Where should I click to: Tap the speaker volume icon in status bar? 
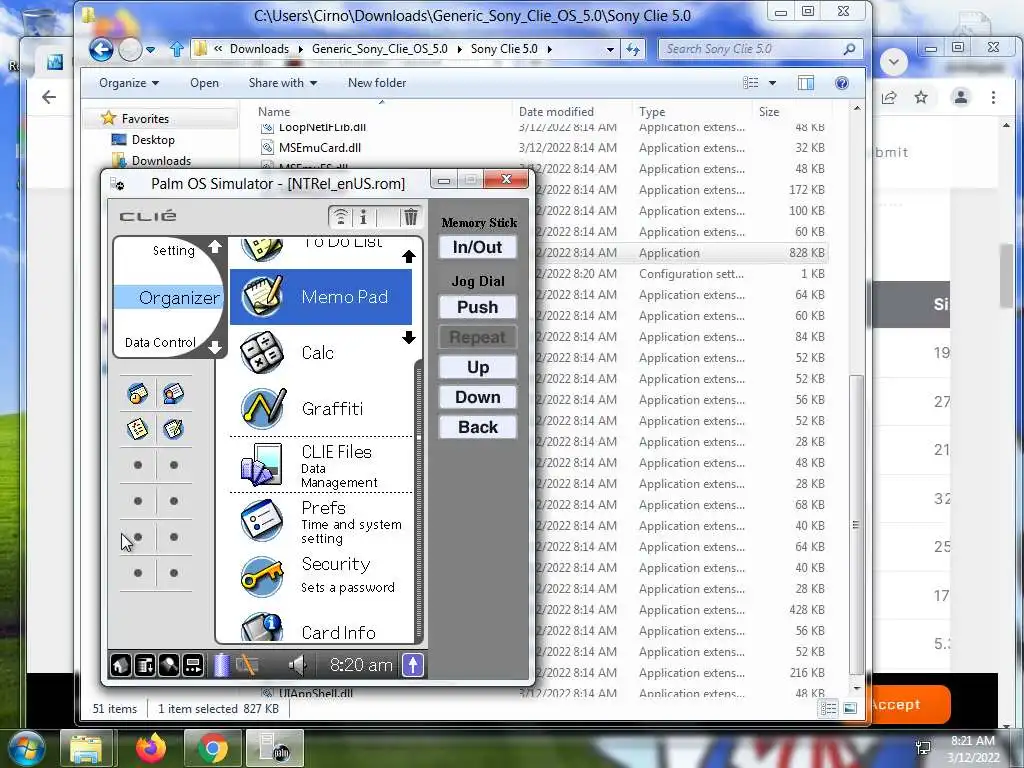tap(297, 665)
